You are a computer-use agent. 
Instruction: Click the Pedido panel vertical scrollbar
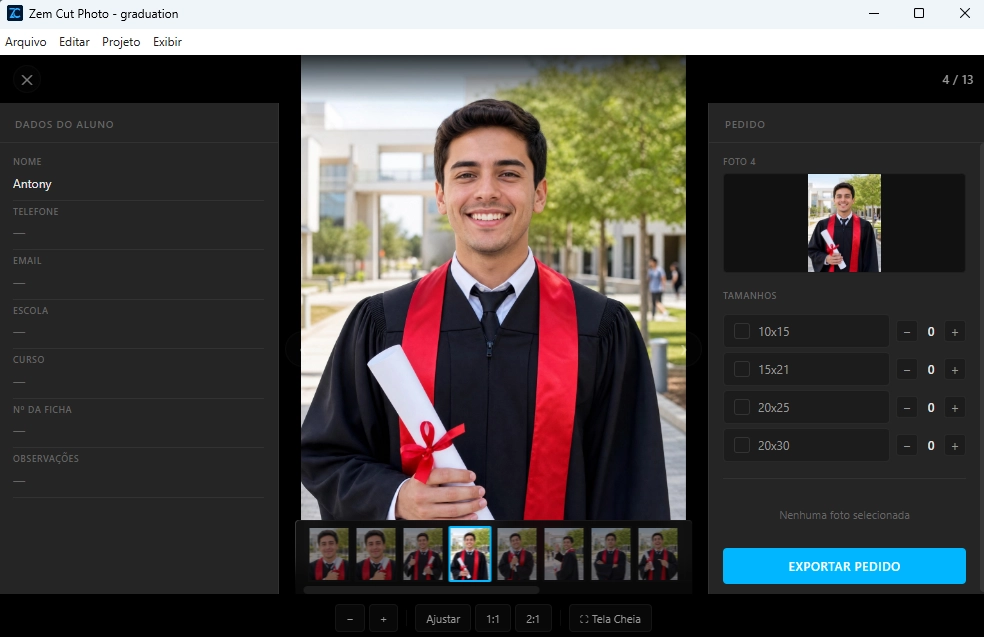[x=981, y=367]
